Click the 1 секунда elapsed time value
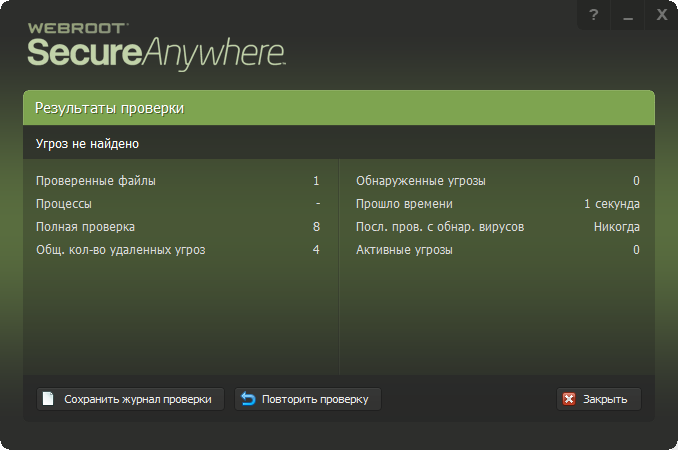The image size is (678, 450). [612, 204]
